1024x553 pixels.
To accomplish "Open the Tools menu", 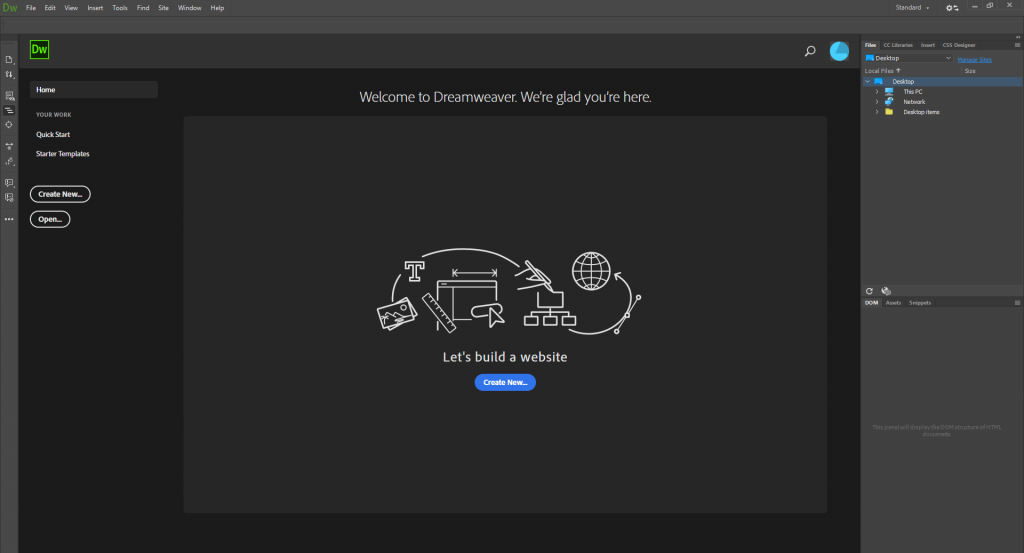I will click(120, 8).
